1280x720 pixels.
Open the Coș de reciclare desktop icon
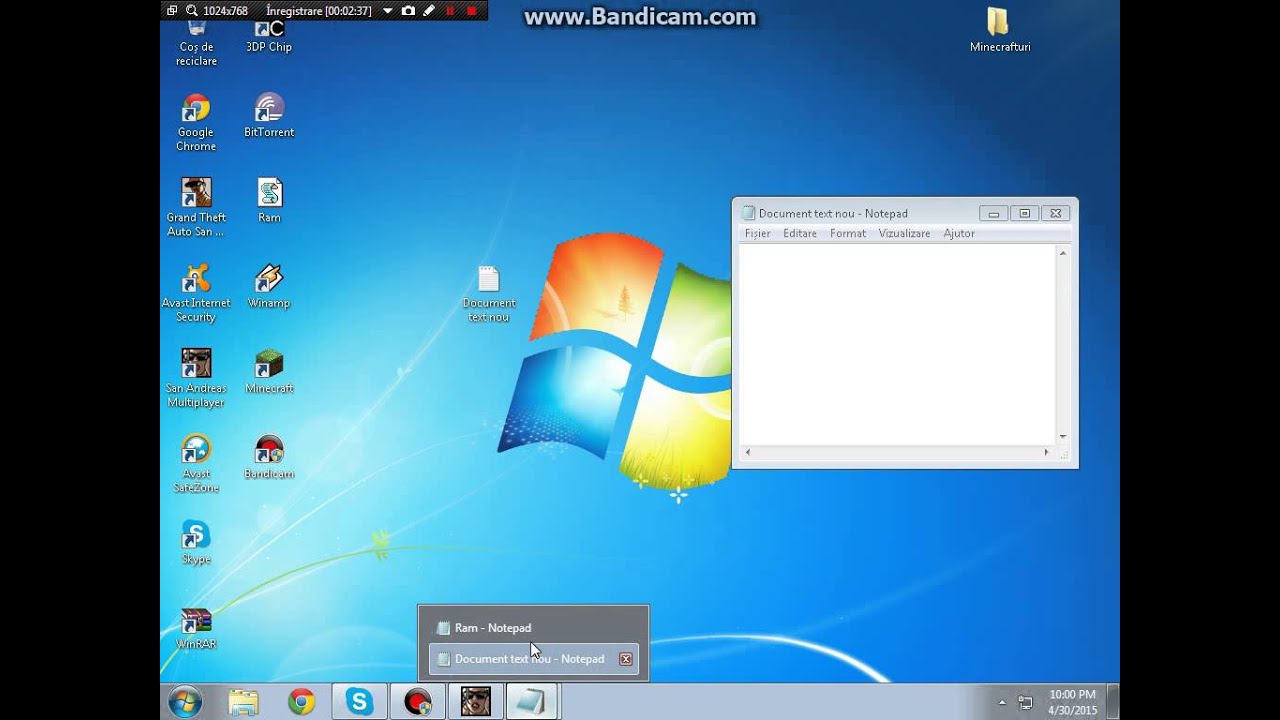point(196,42)
